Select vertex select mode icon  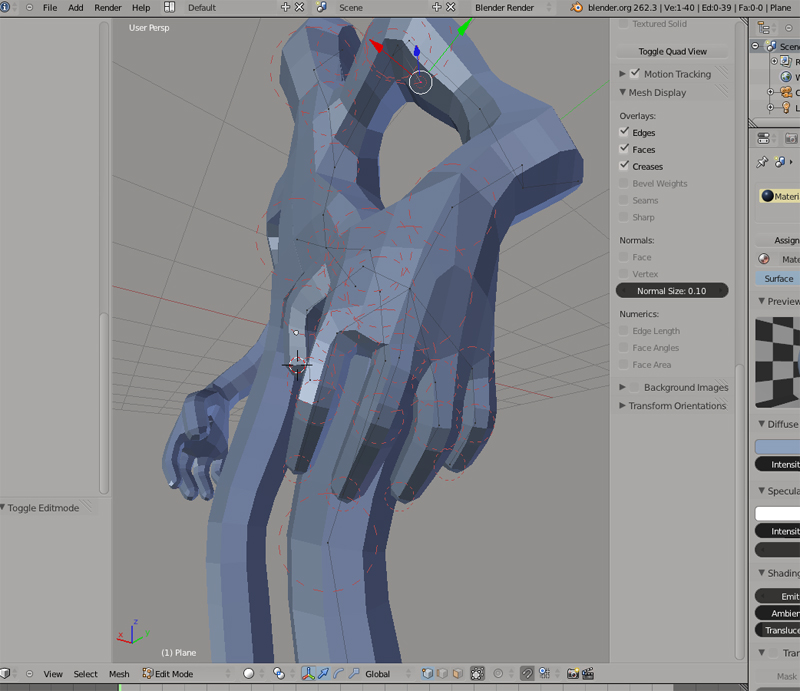[426, 674]
